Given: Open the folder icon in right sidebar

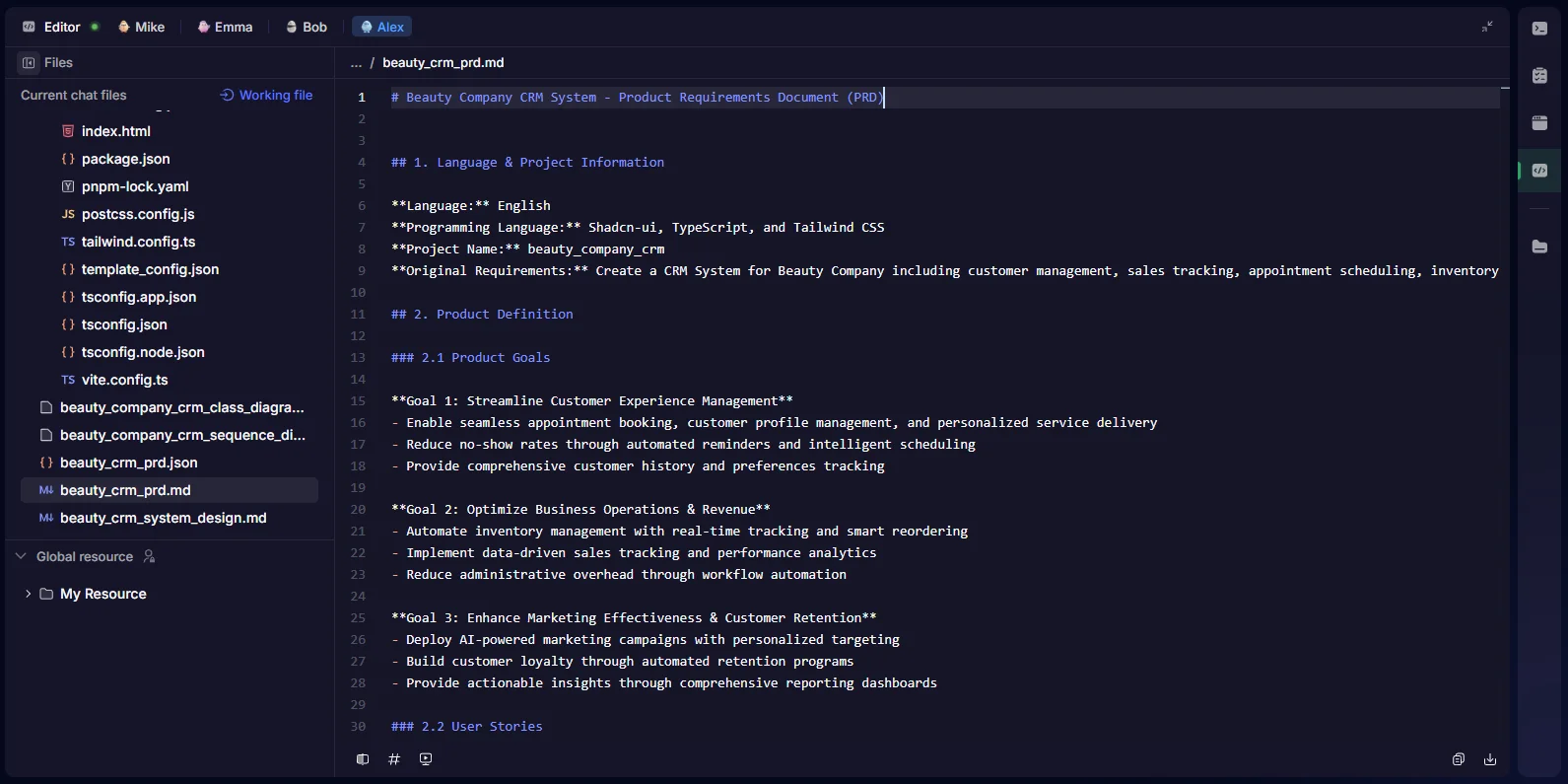Looking at the screenshot, I should 1539,247.
